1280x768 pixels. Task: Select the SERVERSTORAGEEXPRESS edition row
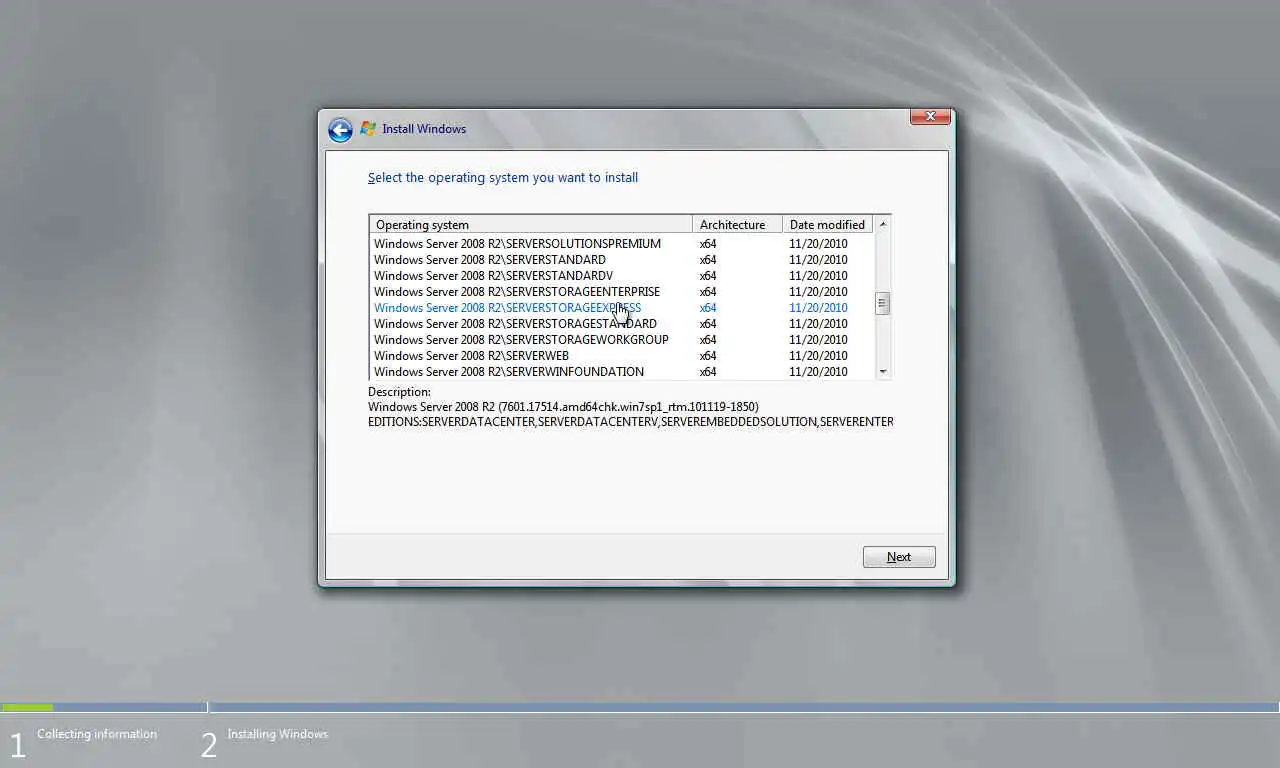(622, 308)
